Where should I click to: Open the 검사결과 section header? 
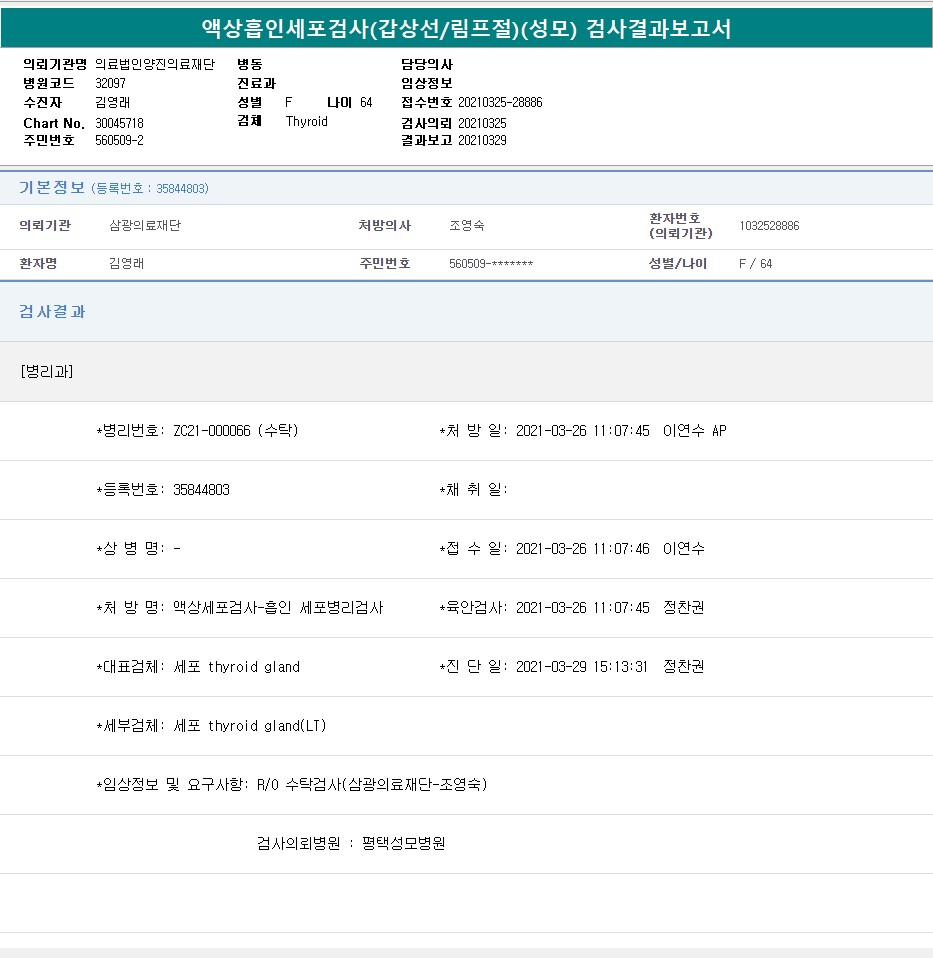pos(52,312)
